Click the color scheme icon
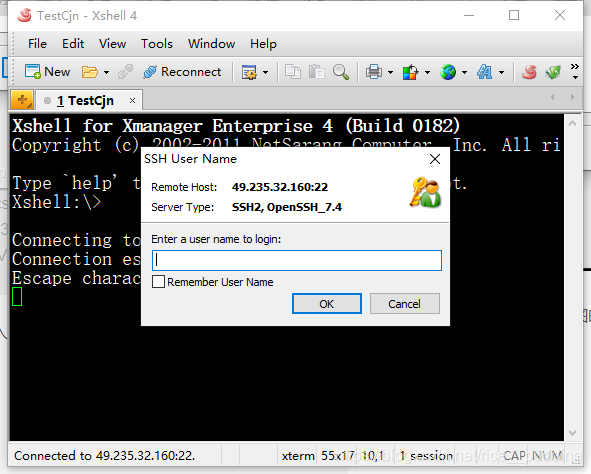Image resolution: width=591 pixels, height=474 pixels. pos(410,72)
